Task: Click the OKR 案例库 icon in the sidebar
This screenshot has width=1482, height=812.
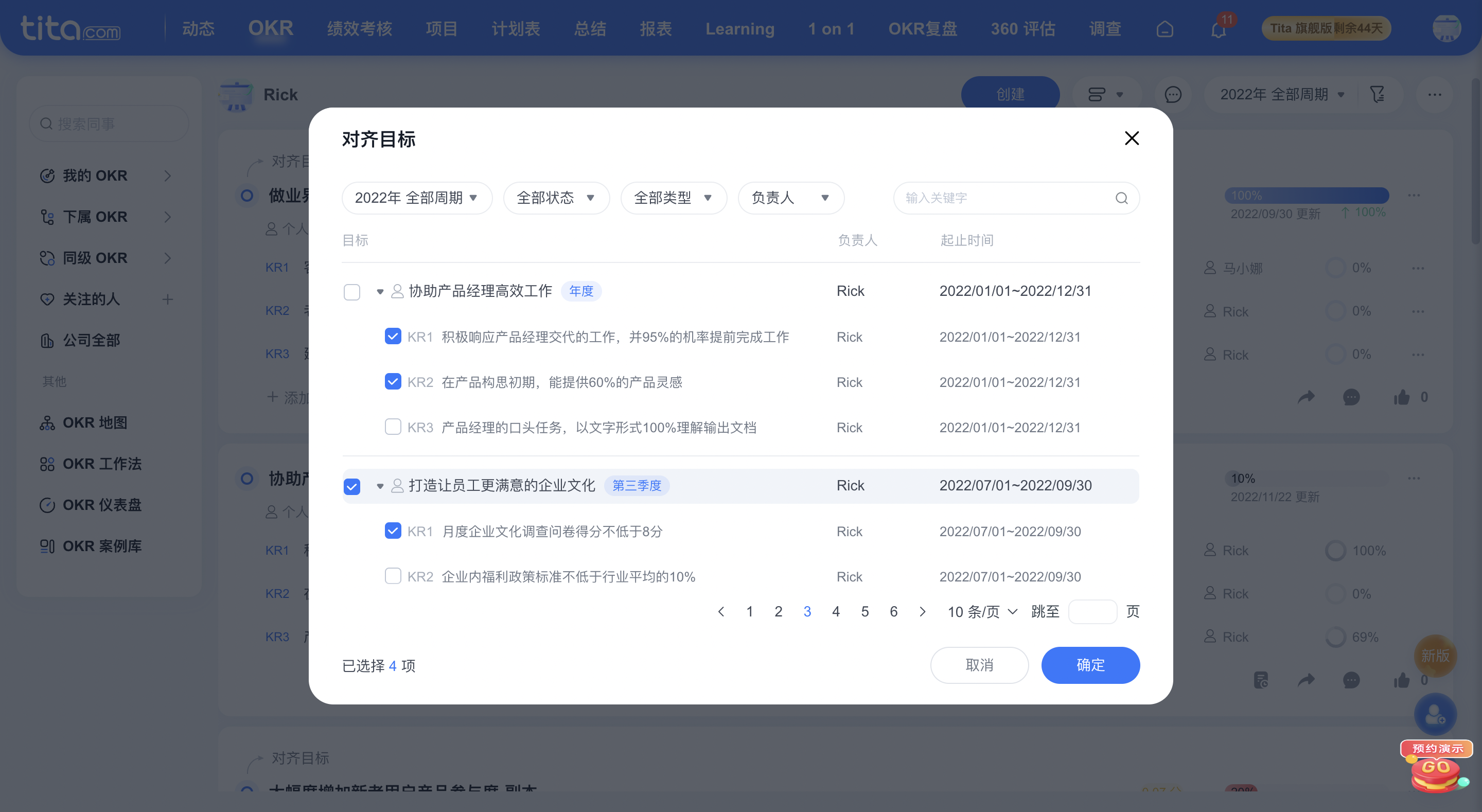Action: pyautogui.click(x=47, y=546)
